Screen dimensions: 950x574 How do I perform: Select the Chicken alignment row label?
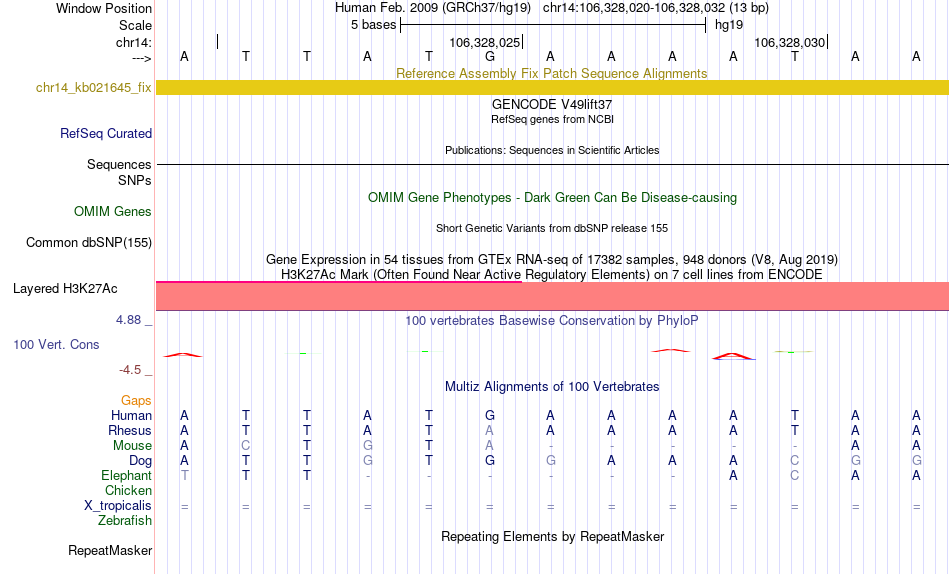pyautogui.click(x=128, y=490)
